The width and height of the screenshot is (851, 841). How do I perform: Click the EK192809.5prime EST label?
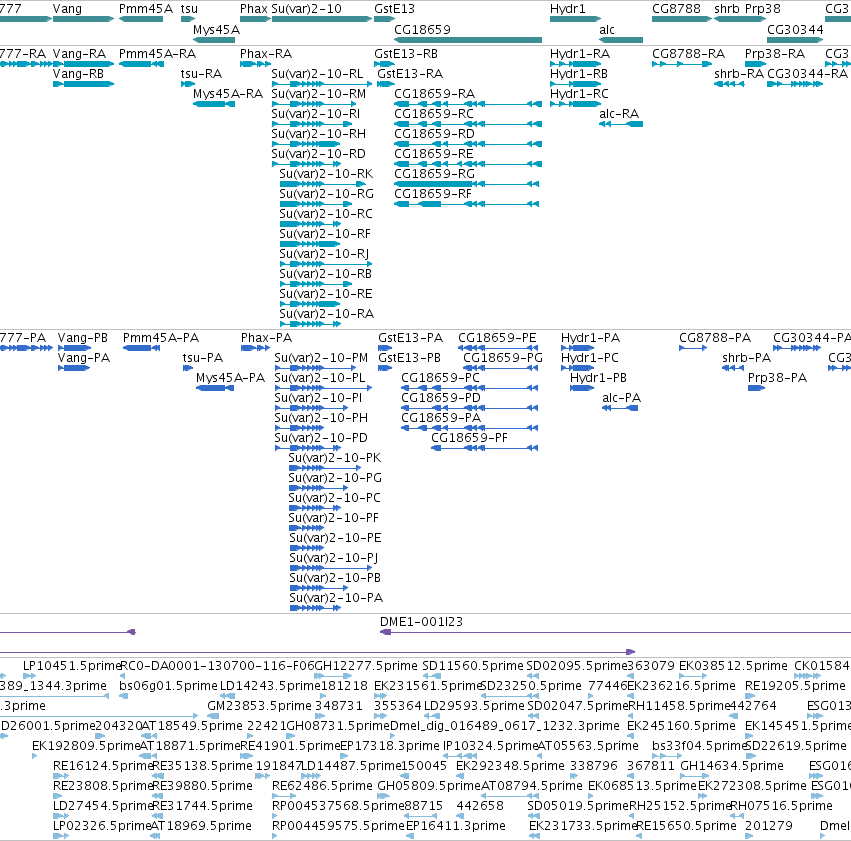pyautogui.click(x=86, y=746)
